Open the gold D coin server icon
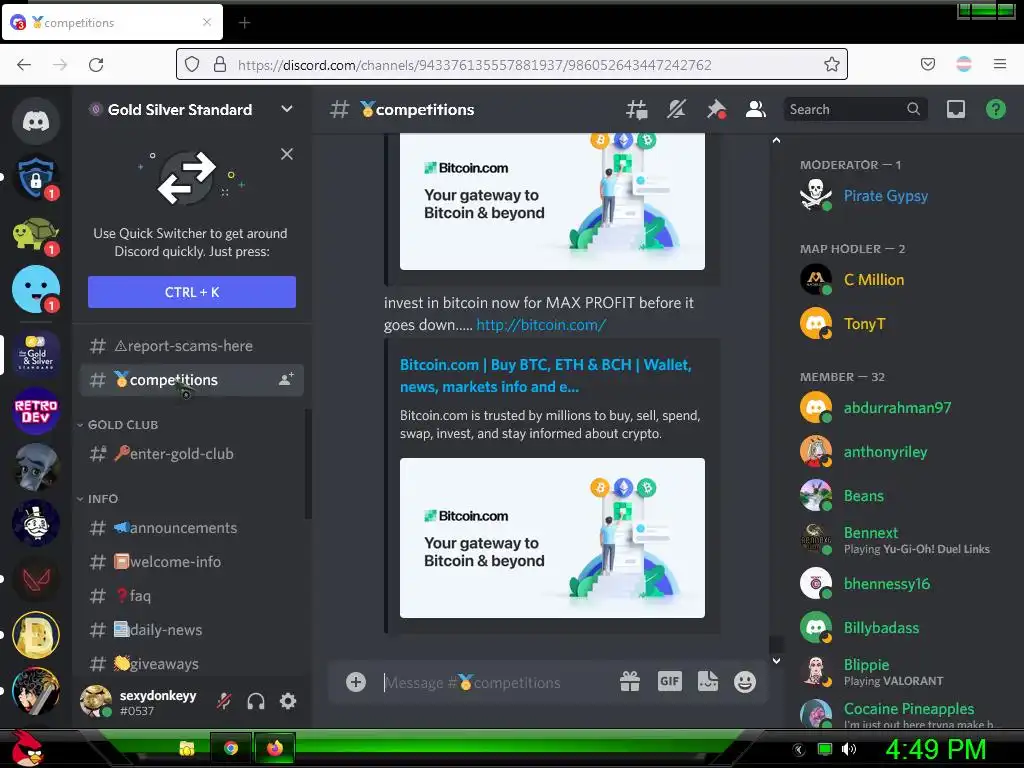This screenshot has width=1024, height=768. tap(36, 635)
